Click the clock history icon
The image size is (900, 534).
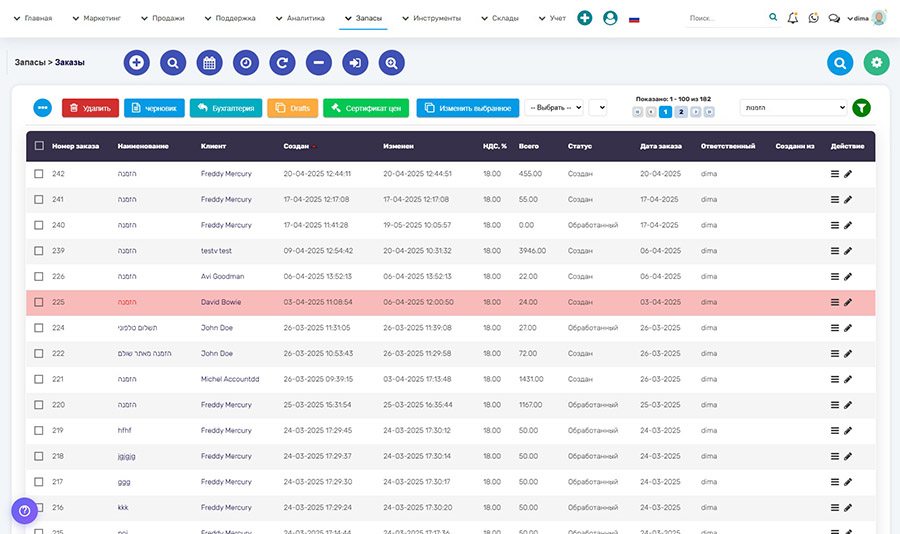tap(246, 63)
